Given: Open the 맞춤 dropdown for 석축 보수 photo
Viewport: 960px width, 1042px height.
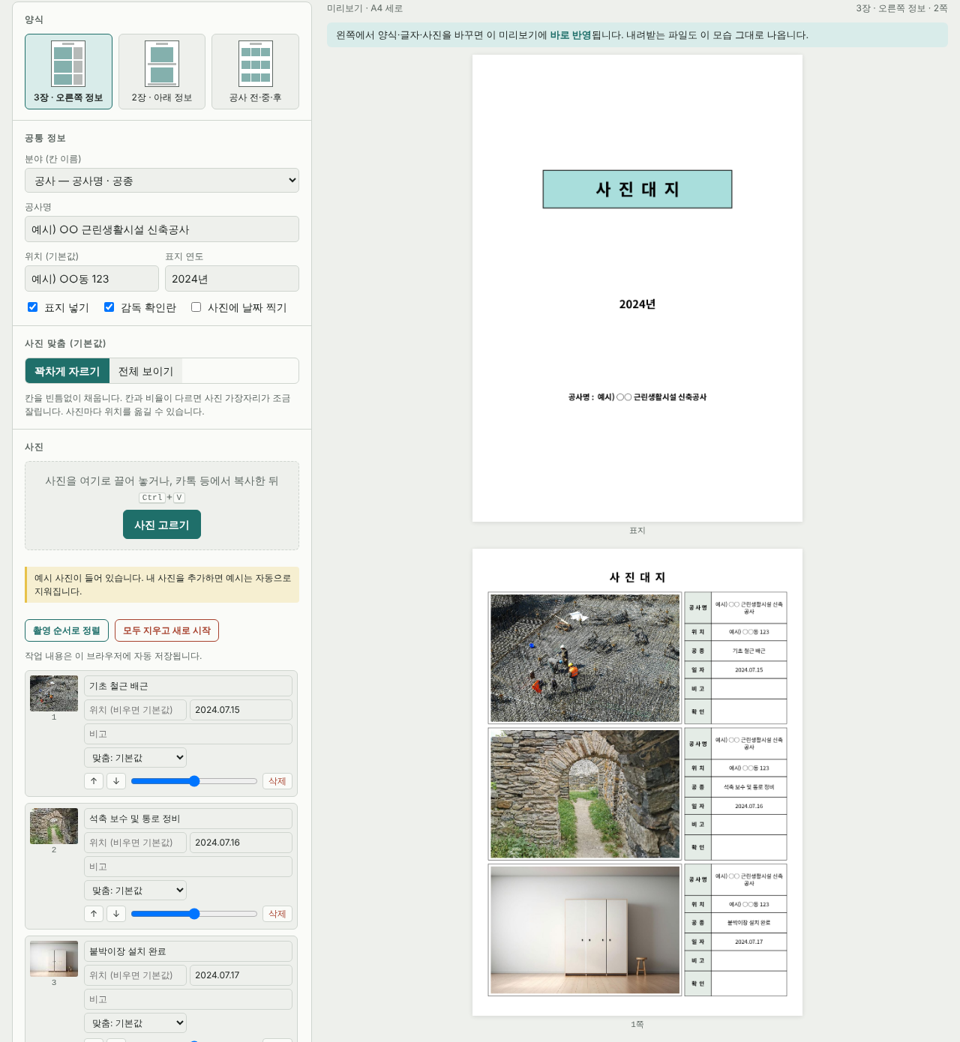Looking at the screenshot, I should [x=136, y=890].
